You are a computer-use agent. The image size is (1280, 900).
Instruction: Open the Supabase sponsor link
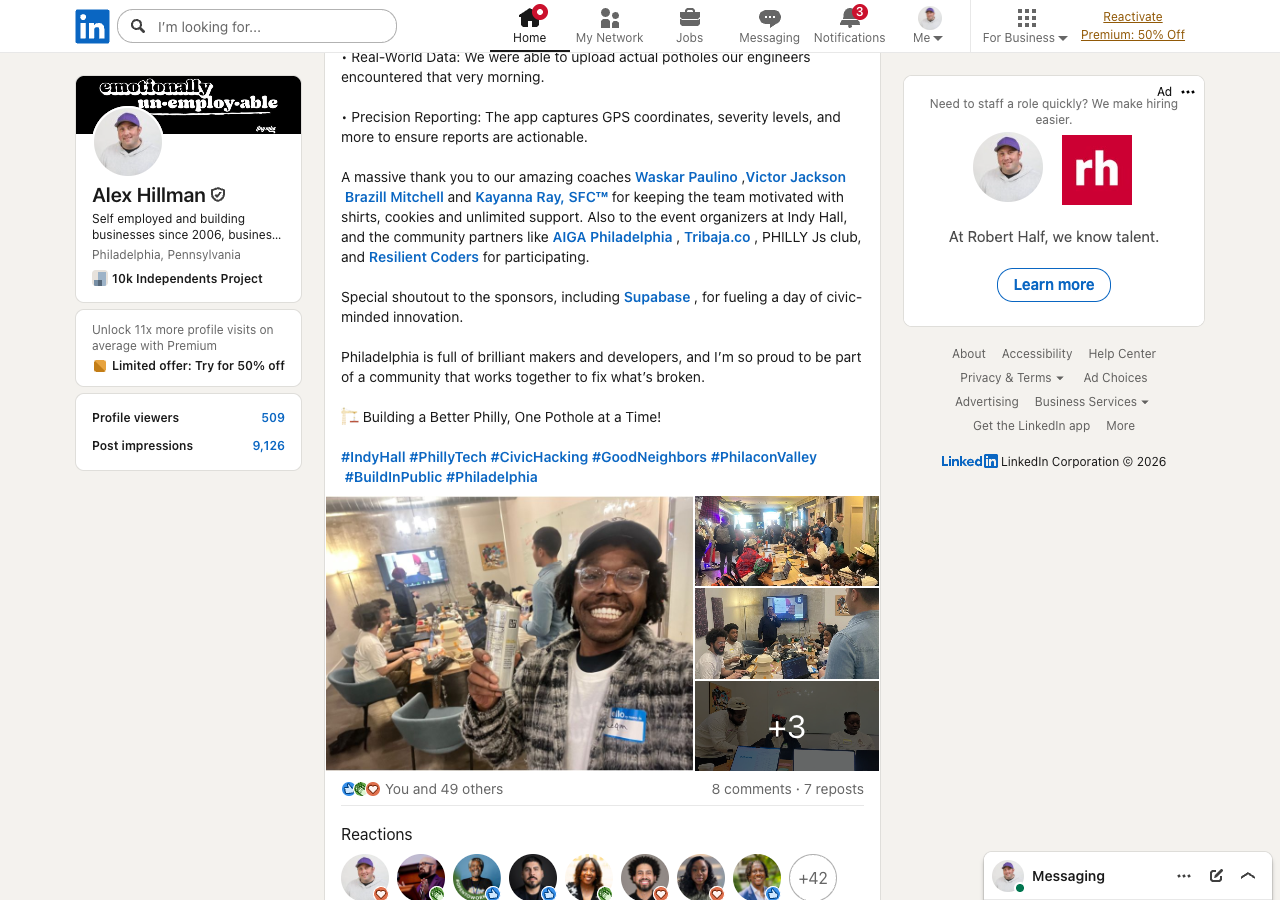(657, 297)
